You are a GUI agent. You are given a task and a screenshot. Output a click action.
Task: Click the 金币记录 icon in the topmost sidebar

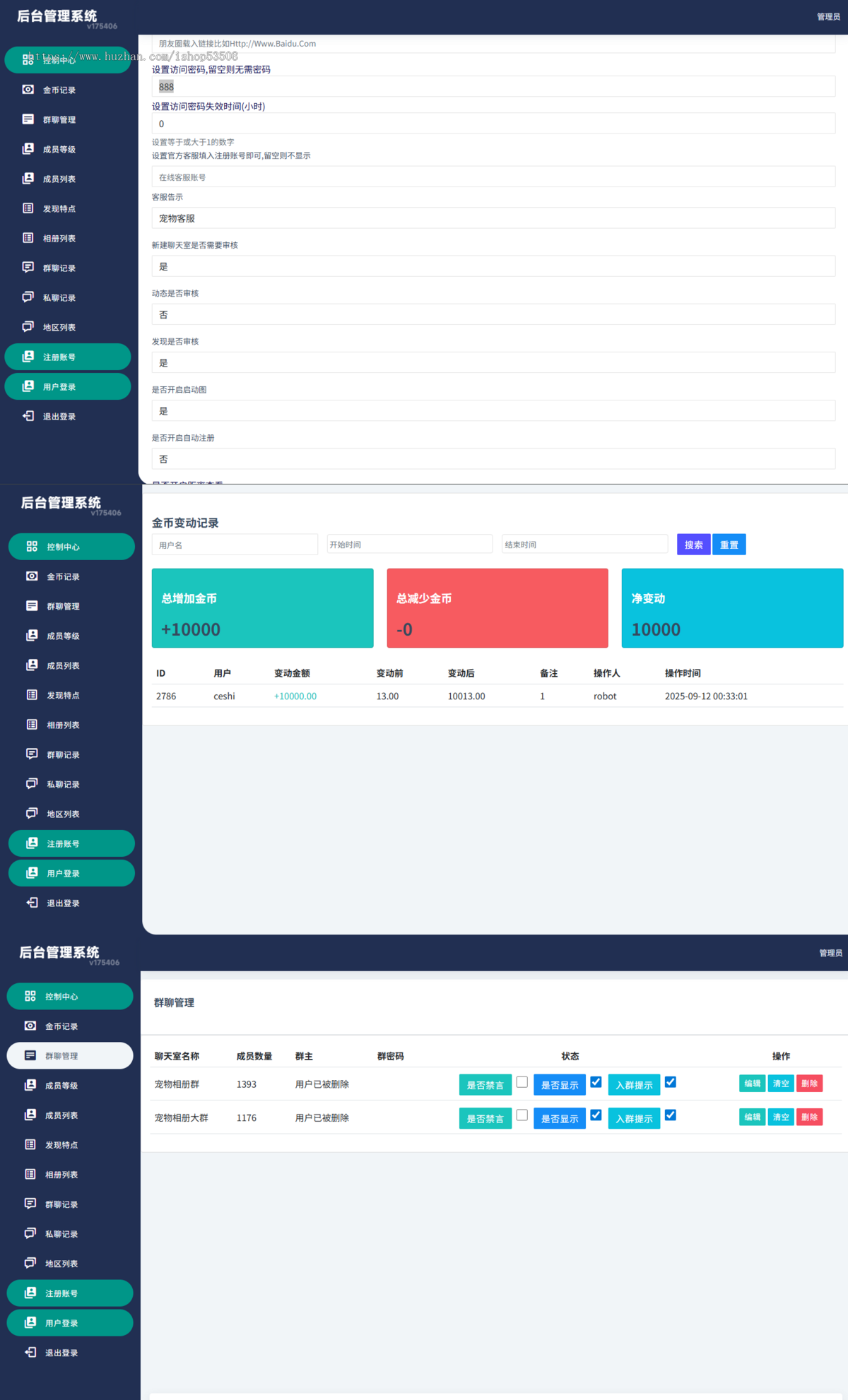point(28,90)
